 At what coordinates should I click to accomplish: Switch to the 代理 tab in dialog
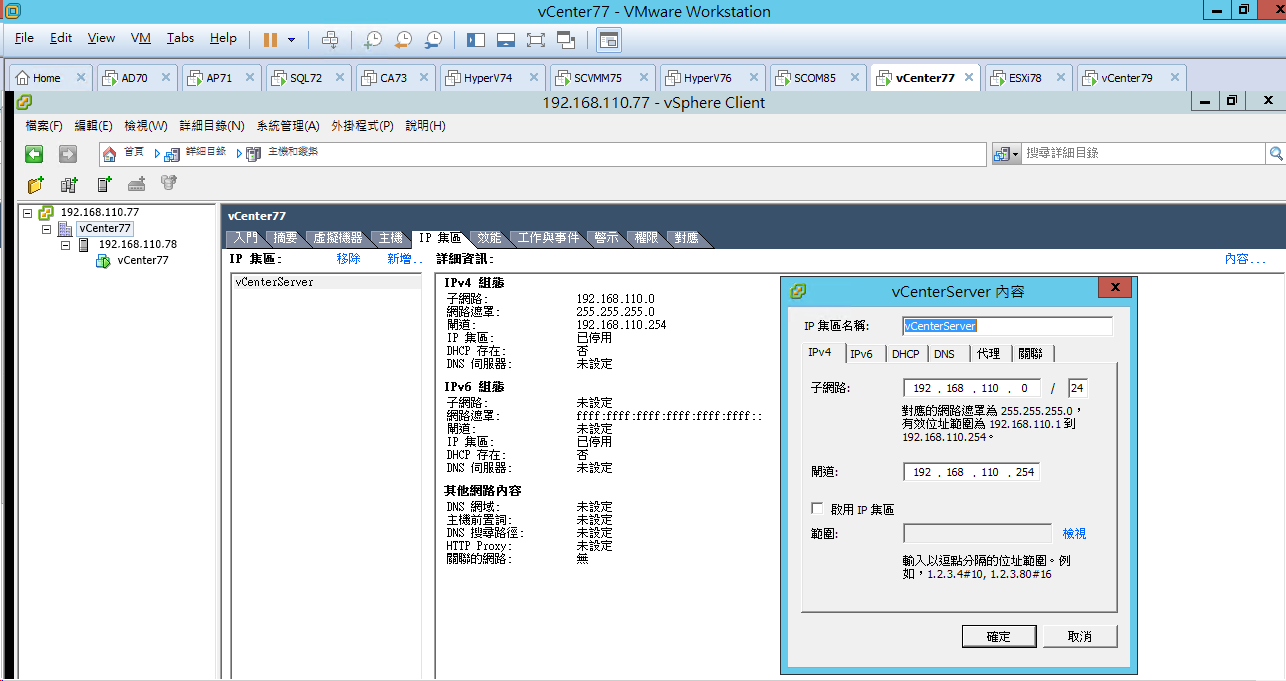click(988, 353)
